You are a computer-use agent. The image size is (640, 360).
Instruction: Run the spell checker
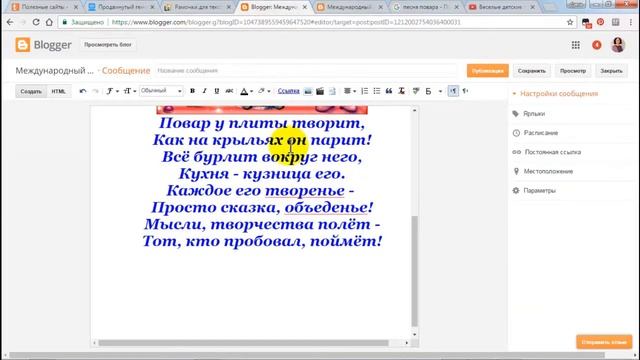tap(416, 91)
